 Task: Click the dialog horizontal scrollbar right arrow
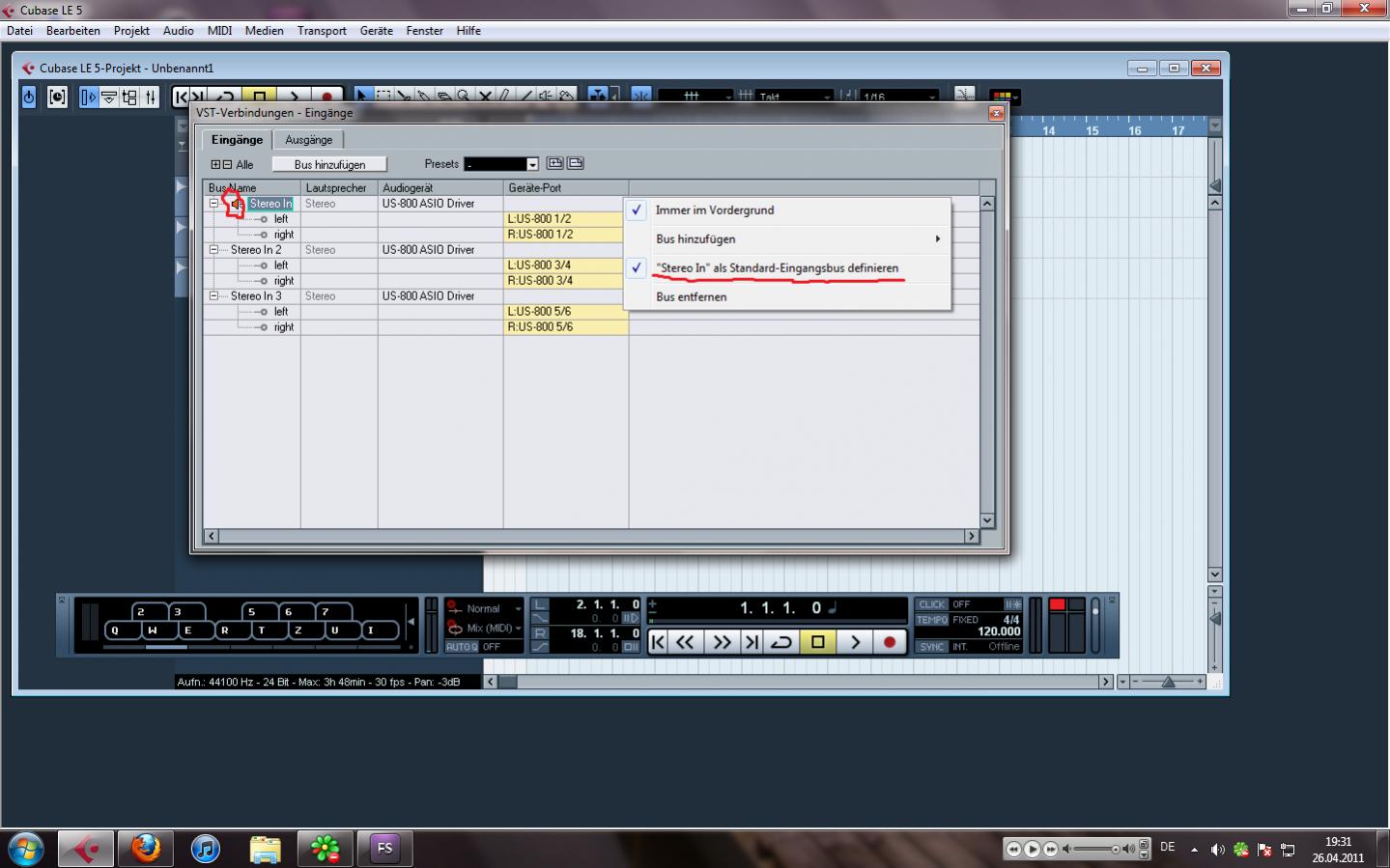coord(972,536)
